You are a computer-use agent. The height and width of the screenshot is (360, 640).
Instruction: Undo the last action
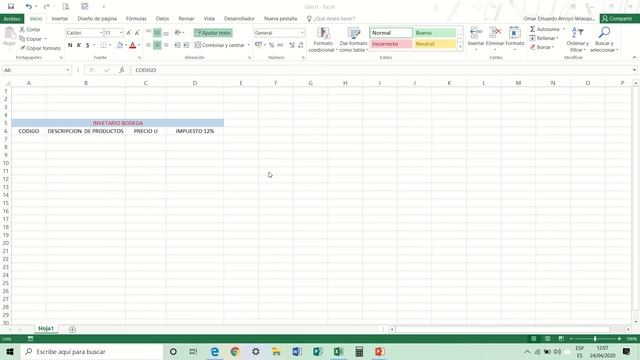[x=28, y=7]
